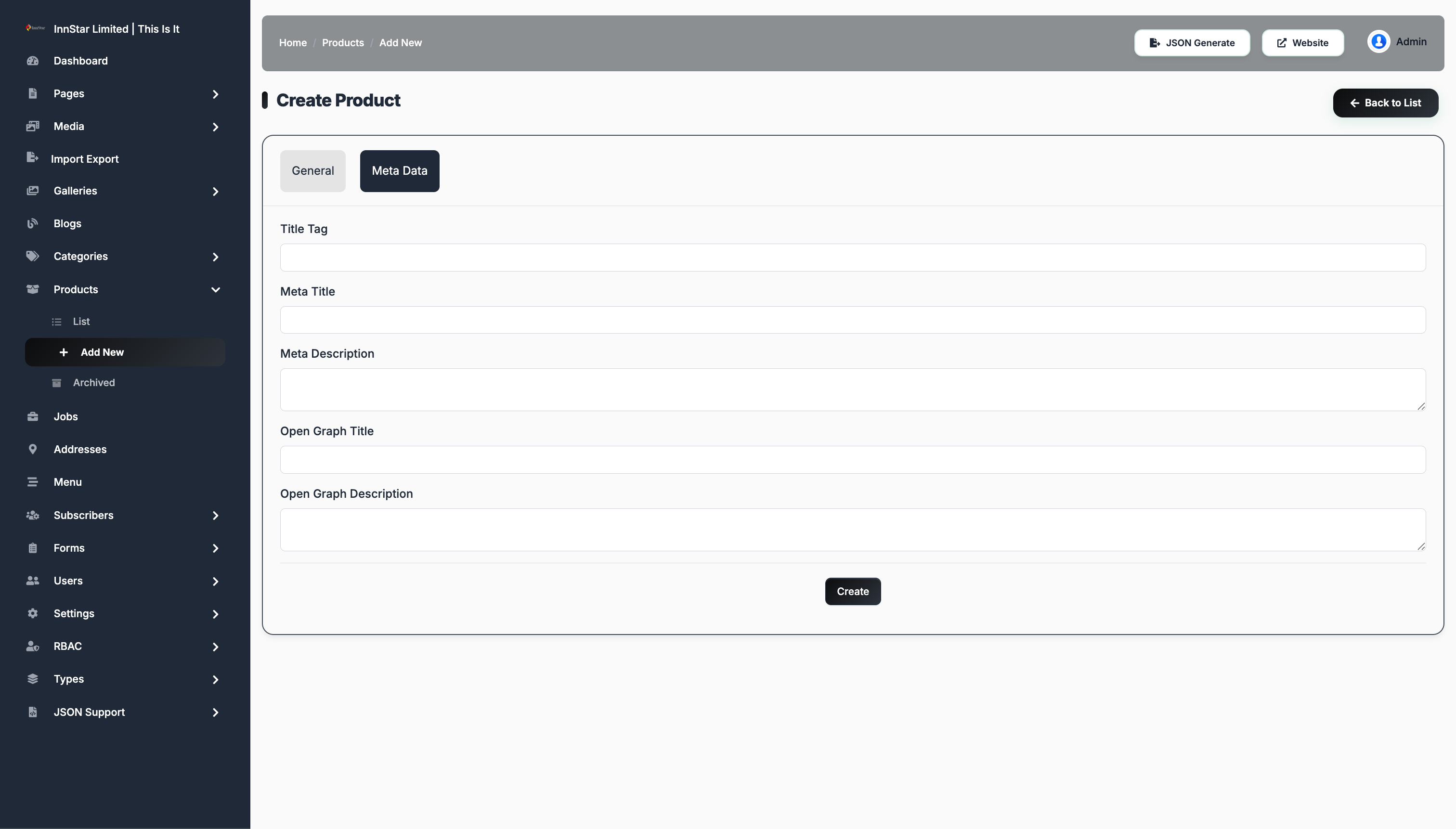Click the Categories tags icon
This screenshot has height=829, width=1456.
click(x=33, y=256)
